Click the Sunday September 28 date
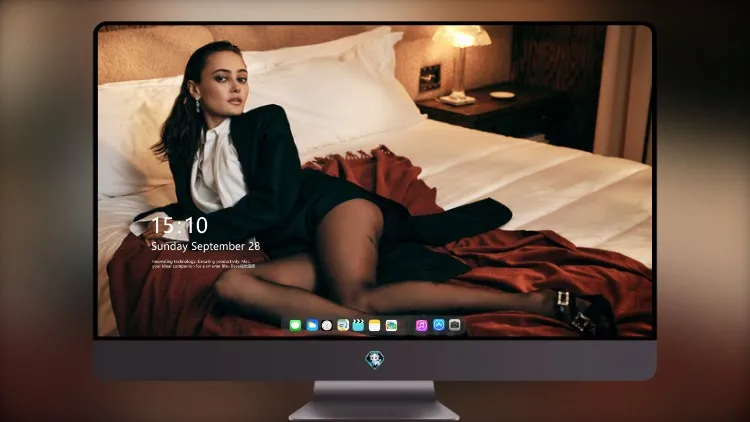The width and height of the screenshot is (750, 422). click(x=206, y=246)
